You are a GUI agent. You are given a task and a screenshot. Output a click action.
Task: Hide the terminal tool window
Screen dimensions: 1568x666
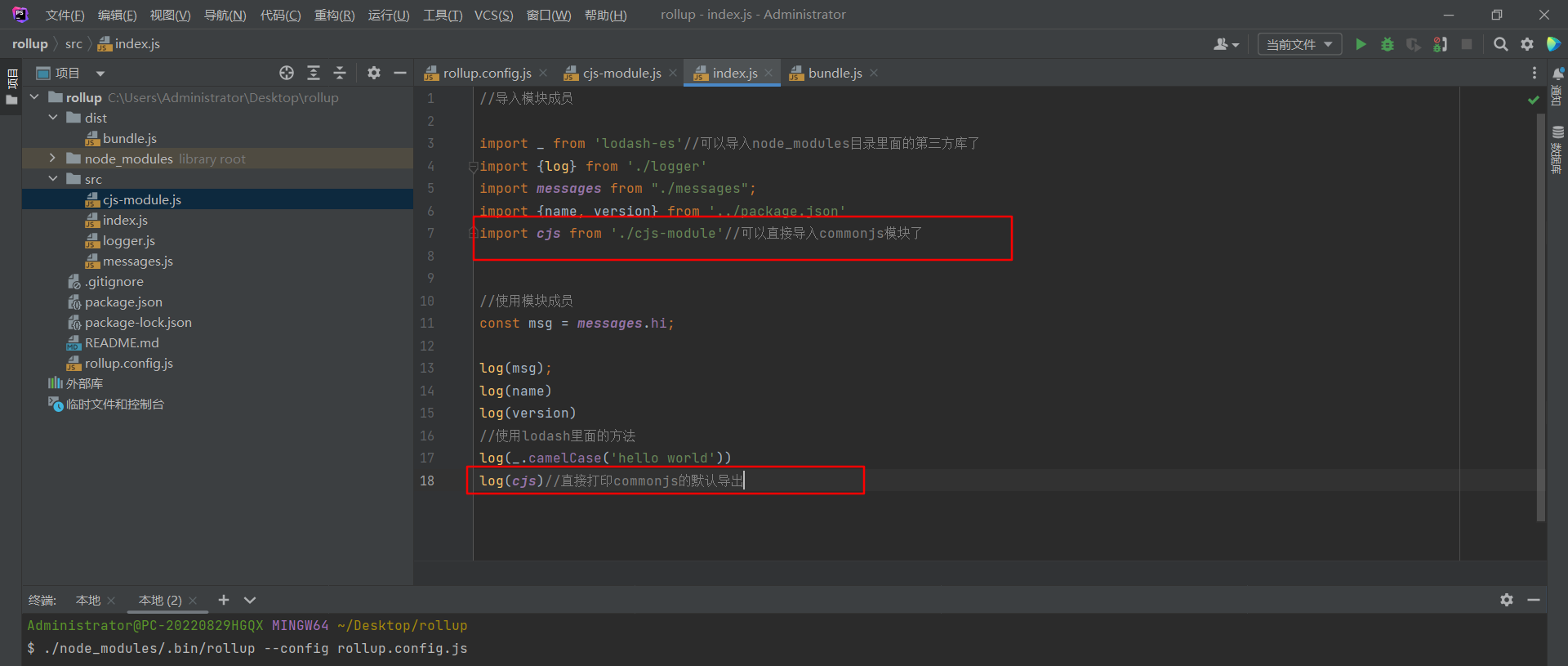[x=1534, y=600]
